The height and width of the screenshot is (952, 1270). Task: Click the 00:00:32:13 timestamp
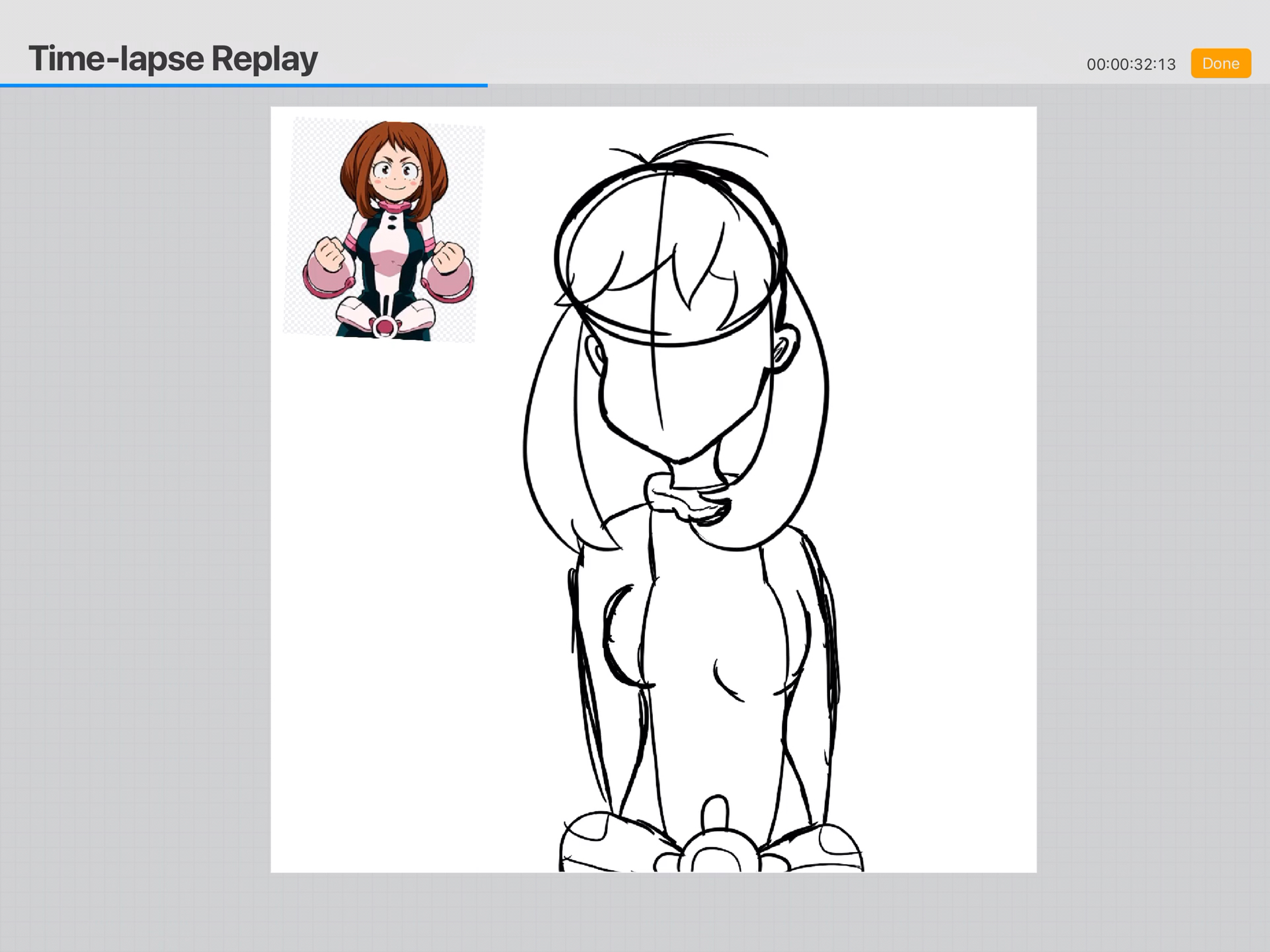1131,64
